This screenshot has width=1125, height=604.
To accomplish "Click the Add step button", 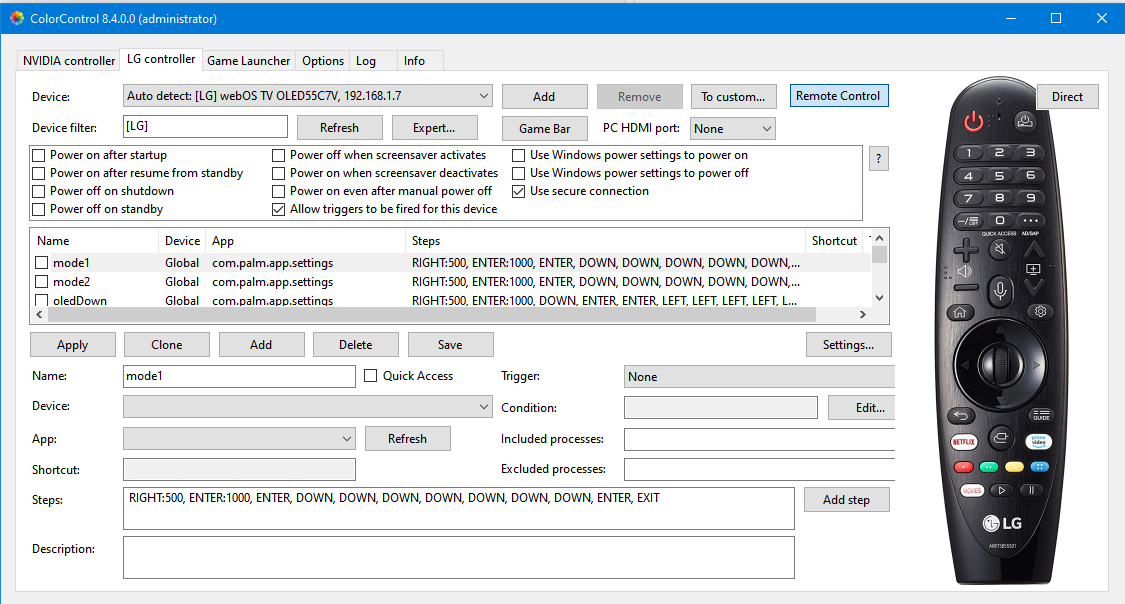I will click(x=847, y=500).
